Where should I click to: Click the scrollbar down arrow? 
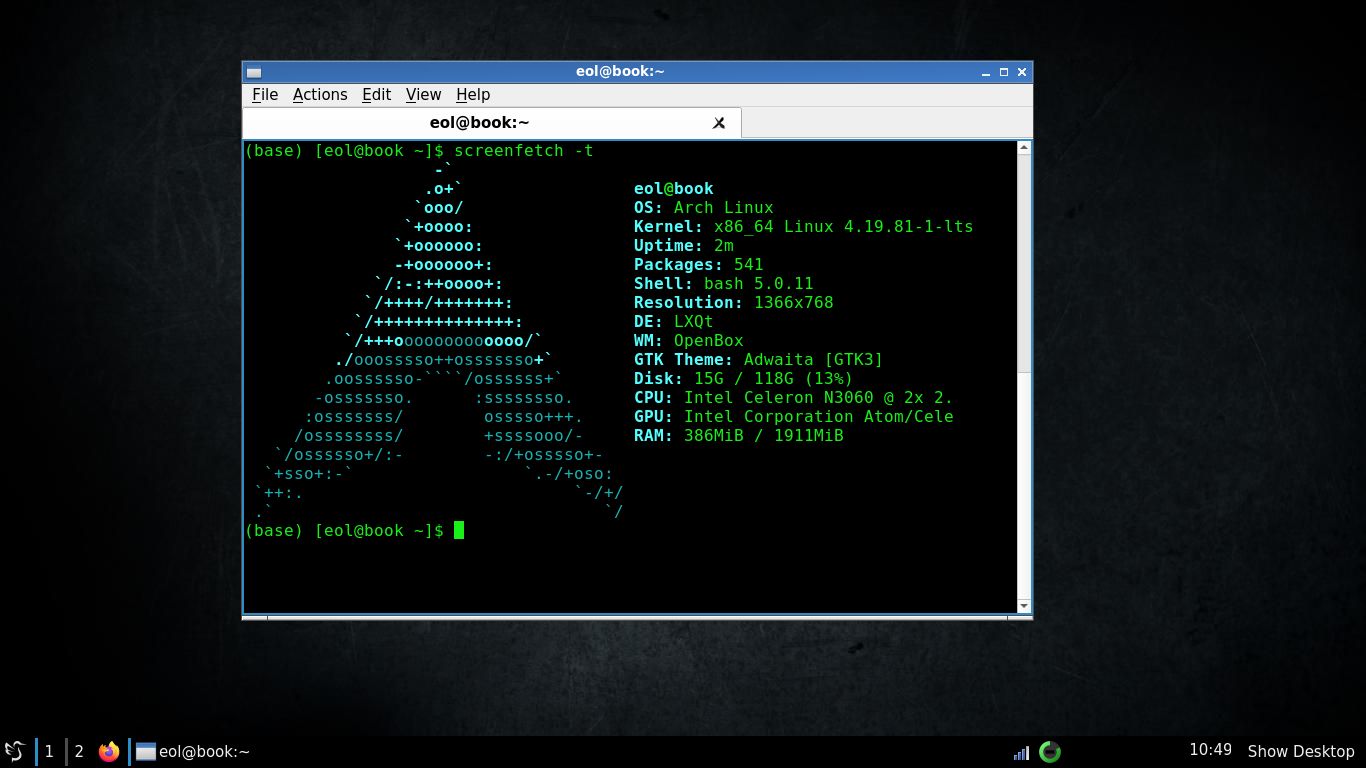(1023, 605)
